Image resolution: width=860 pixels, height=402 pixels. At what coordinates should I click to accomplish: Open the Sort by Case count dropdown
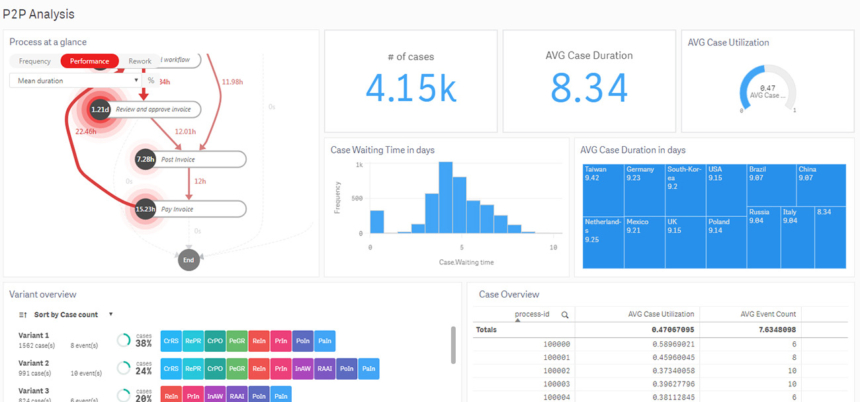(x=73, y=315)
